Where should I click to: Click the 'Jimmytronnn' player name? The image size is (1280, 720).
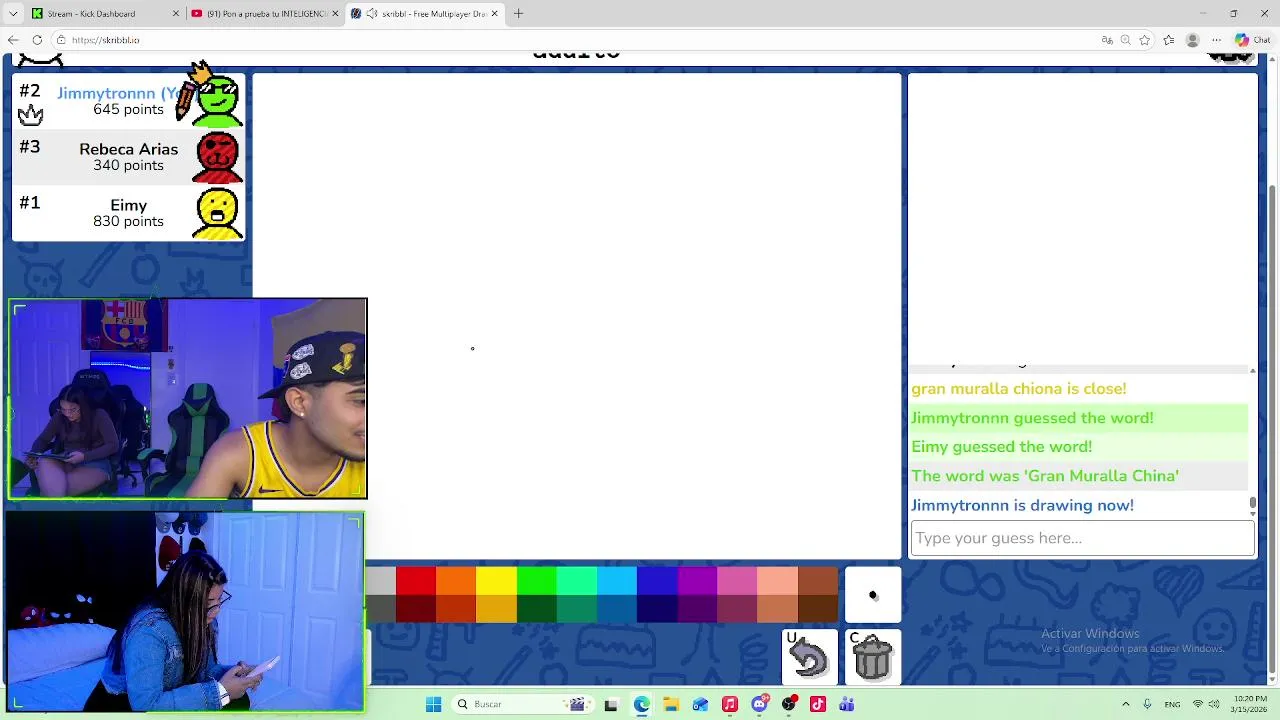(117, 92)
